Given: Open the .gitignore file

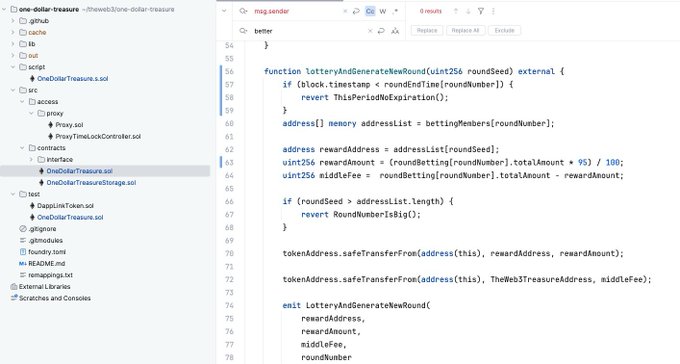Looking at the screenshot, I should [x=42, y=229].
